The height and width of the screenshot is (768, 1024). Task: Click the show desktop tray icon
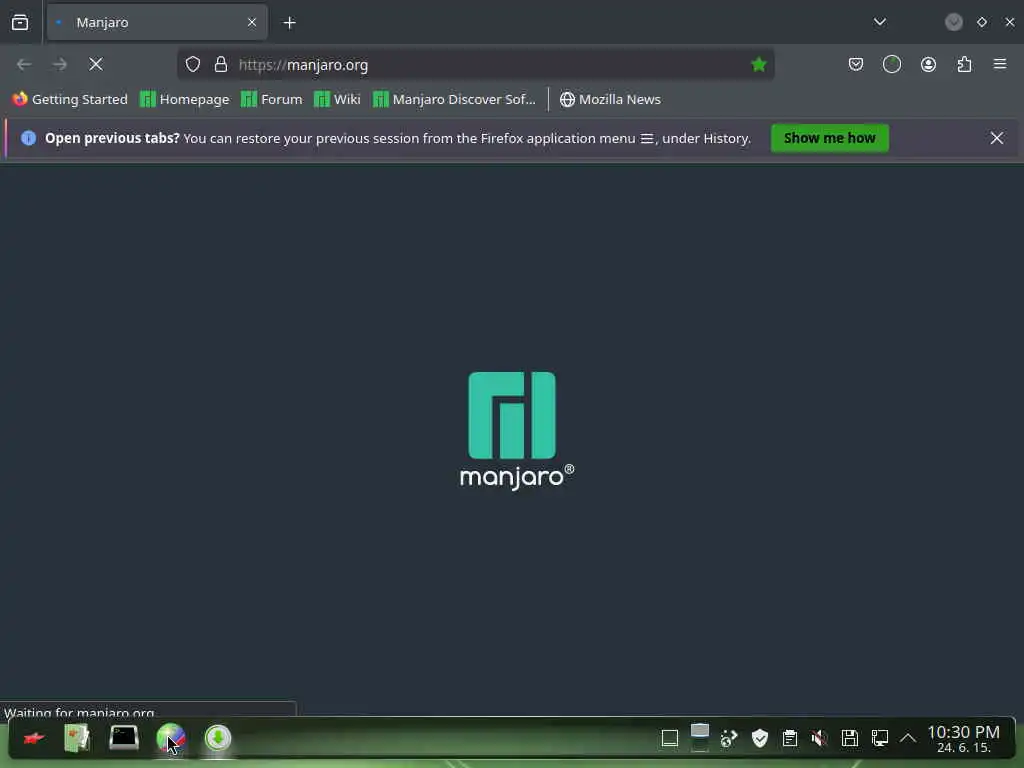670,739
